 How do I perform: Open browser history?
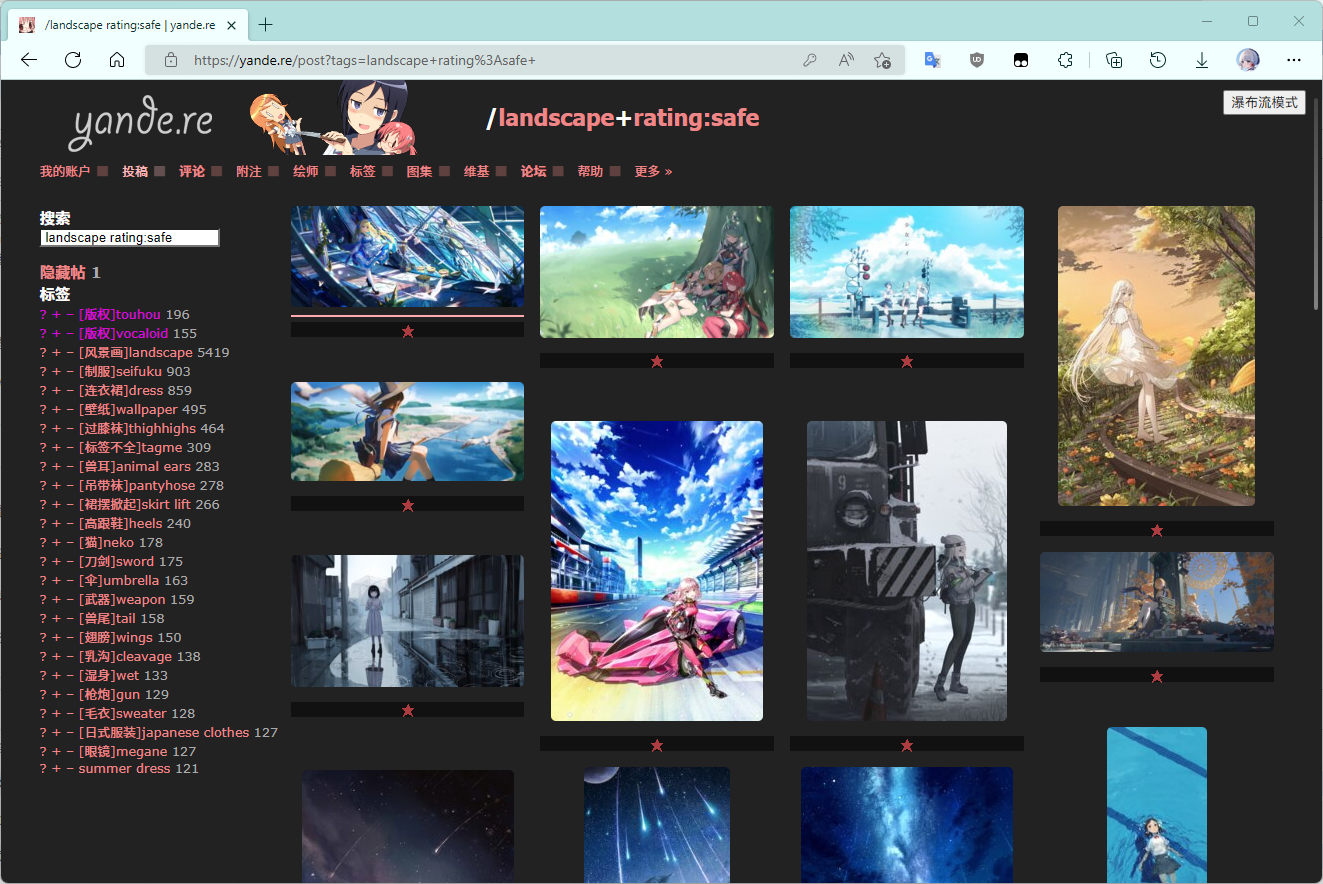(1158, 60)
